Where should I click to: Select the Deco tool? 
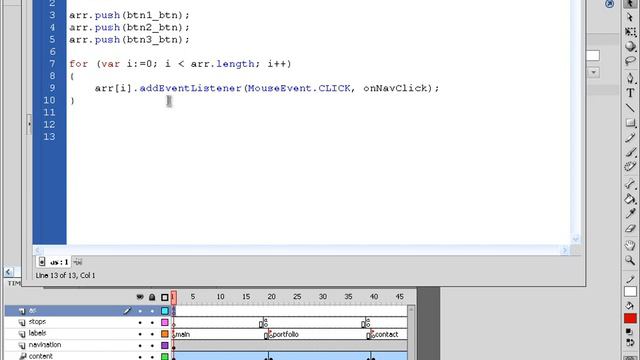tap(630, 167)
